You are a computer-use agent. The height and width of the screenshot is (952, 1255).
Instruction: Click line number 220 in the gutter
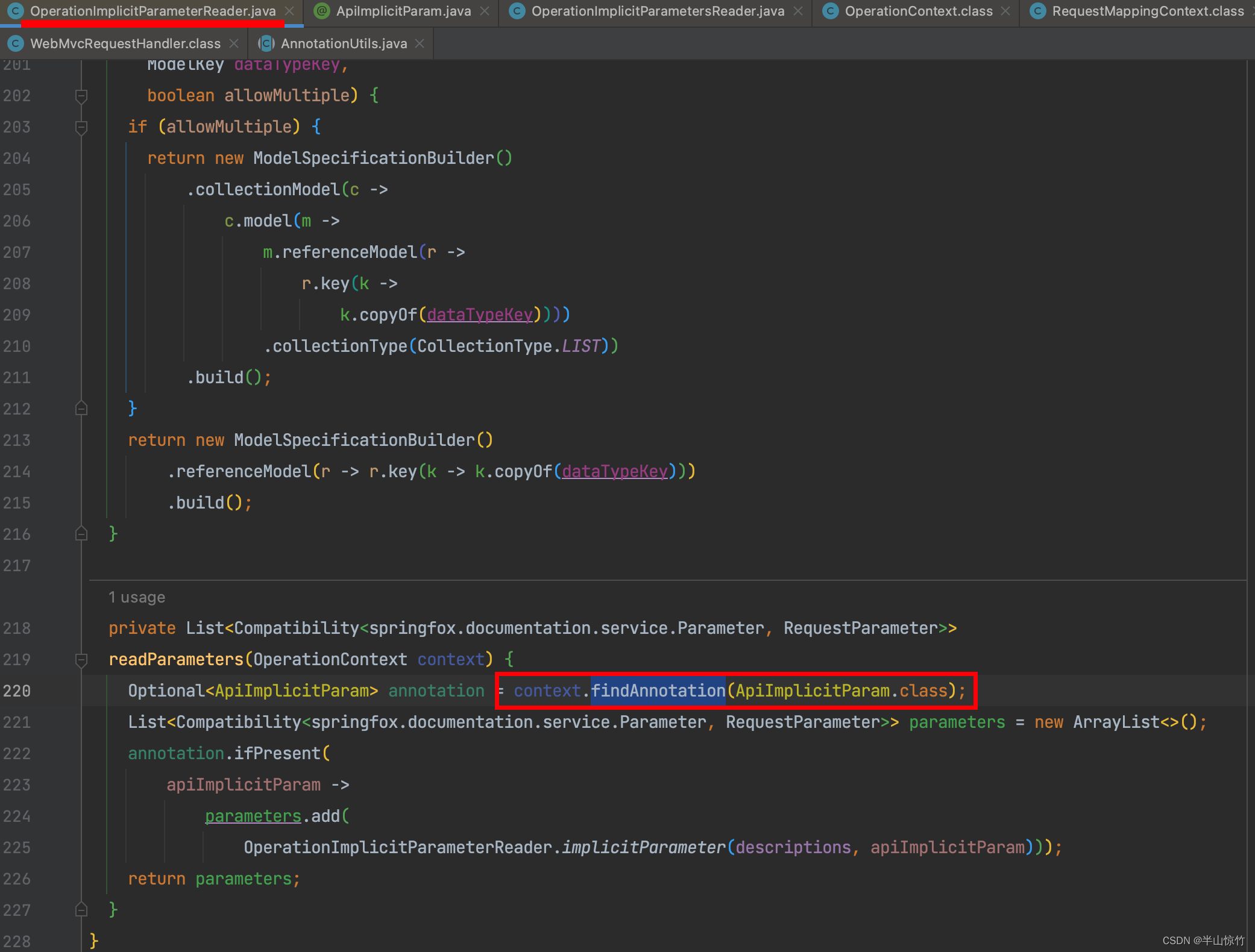click(x=17, y=691)
